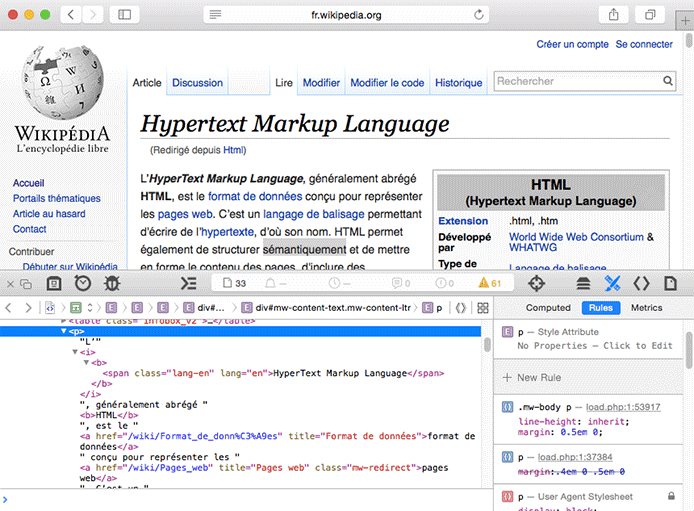Open the main resource dropdown with up-down arrows
694x511 pixels.
pos(89,307)
